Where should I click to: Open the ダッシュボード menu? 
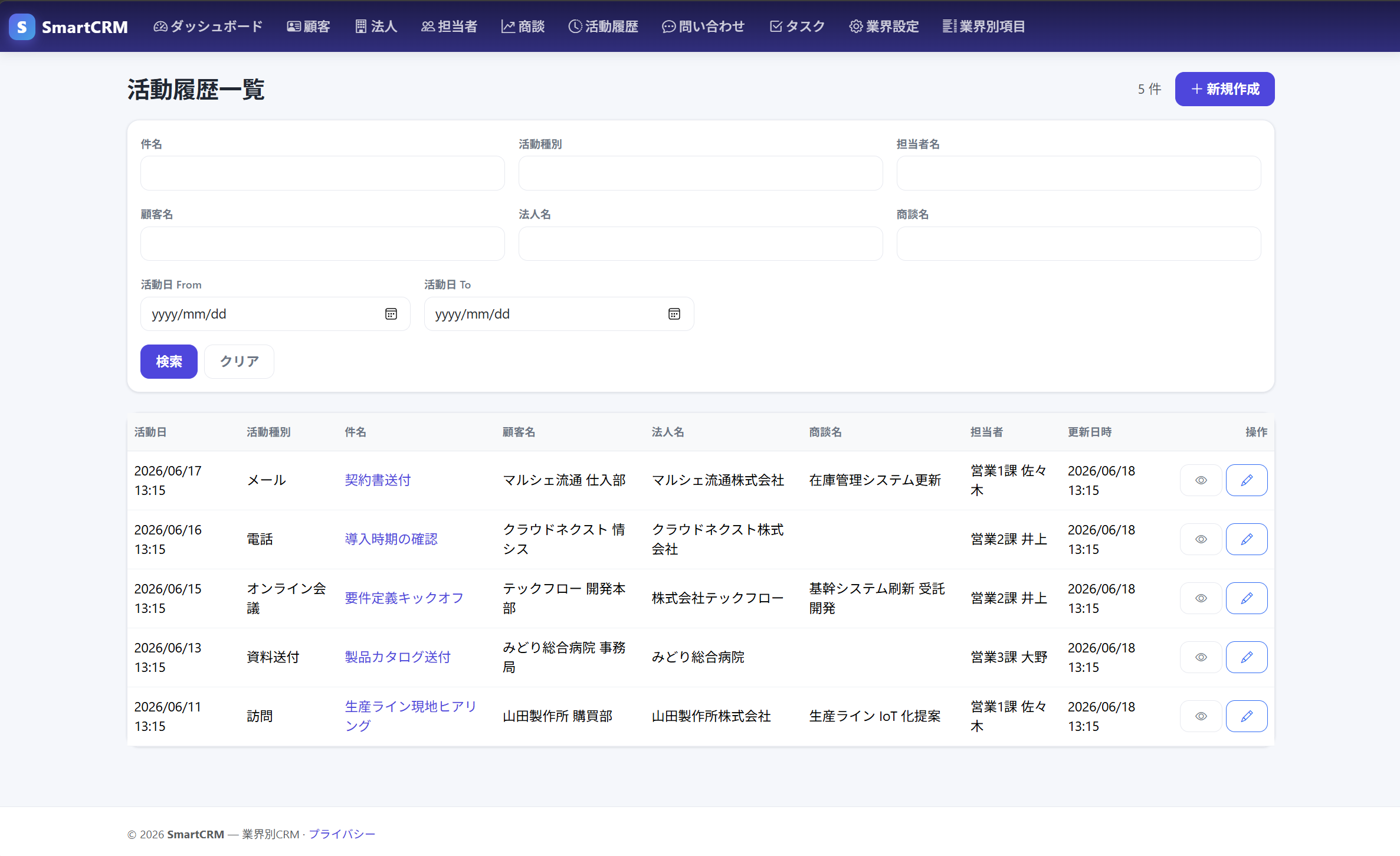(208, 27)
